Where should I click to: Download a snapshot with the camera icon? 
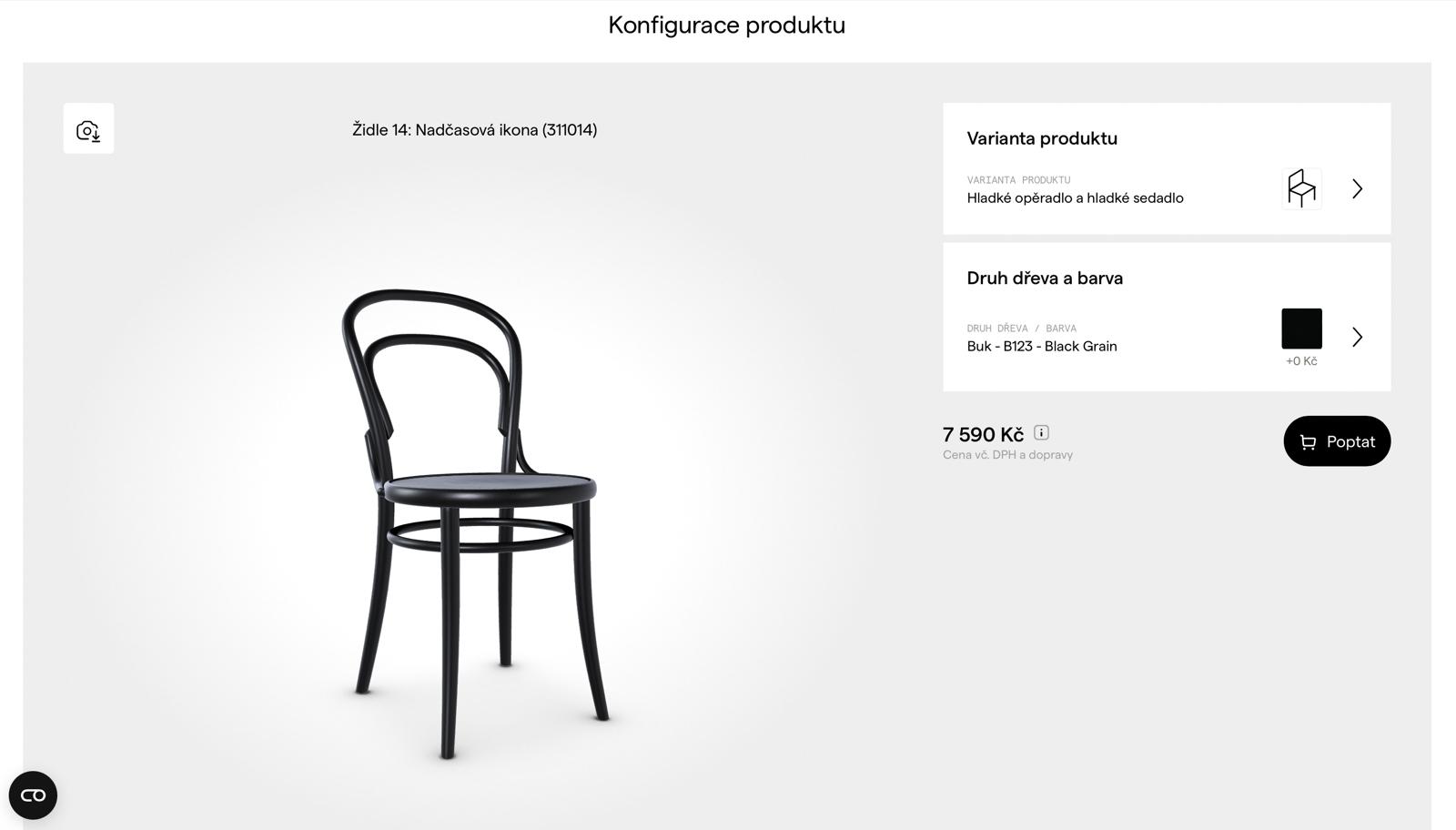coord(88,128)
